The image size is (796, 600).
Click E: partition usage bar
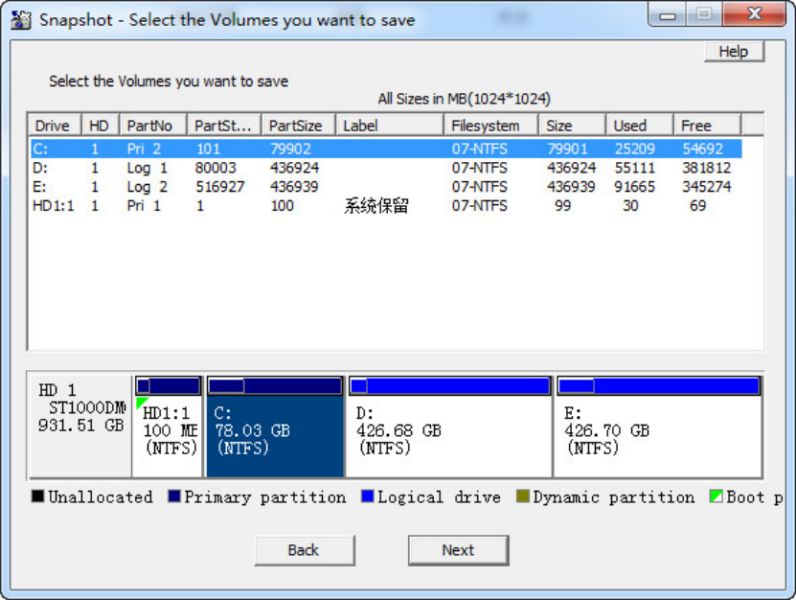click(658, 386)
